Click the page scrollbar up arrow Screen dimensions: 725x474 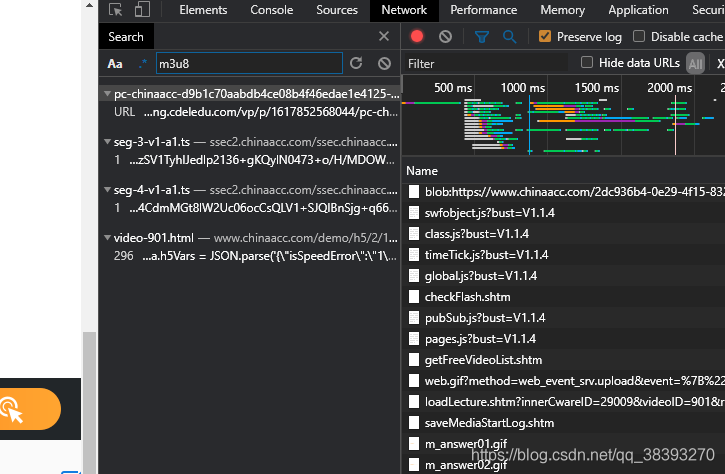point(90,6)
